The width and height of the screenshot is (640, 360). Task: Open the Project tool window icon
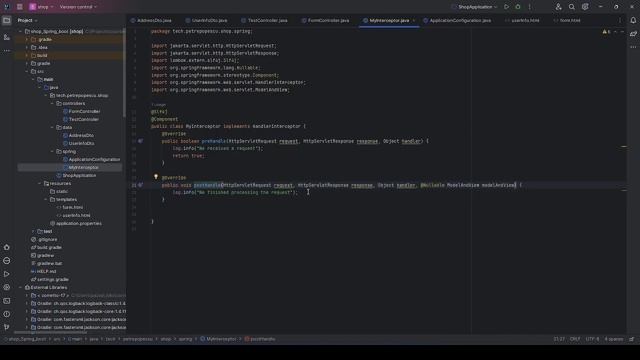pyautogui.click(x=7, y=20)
